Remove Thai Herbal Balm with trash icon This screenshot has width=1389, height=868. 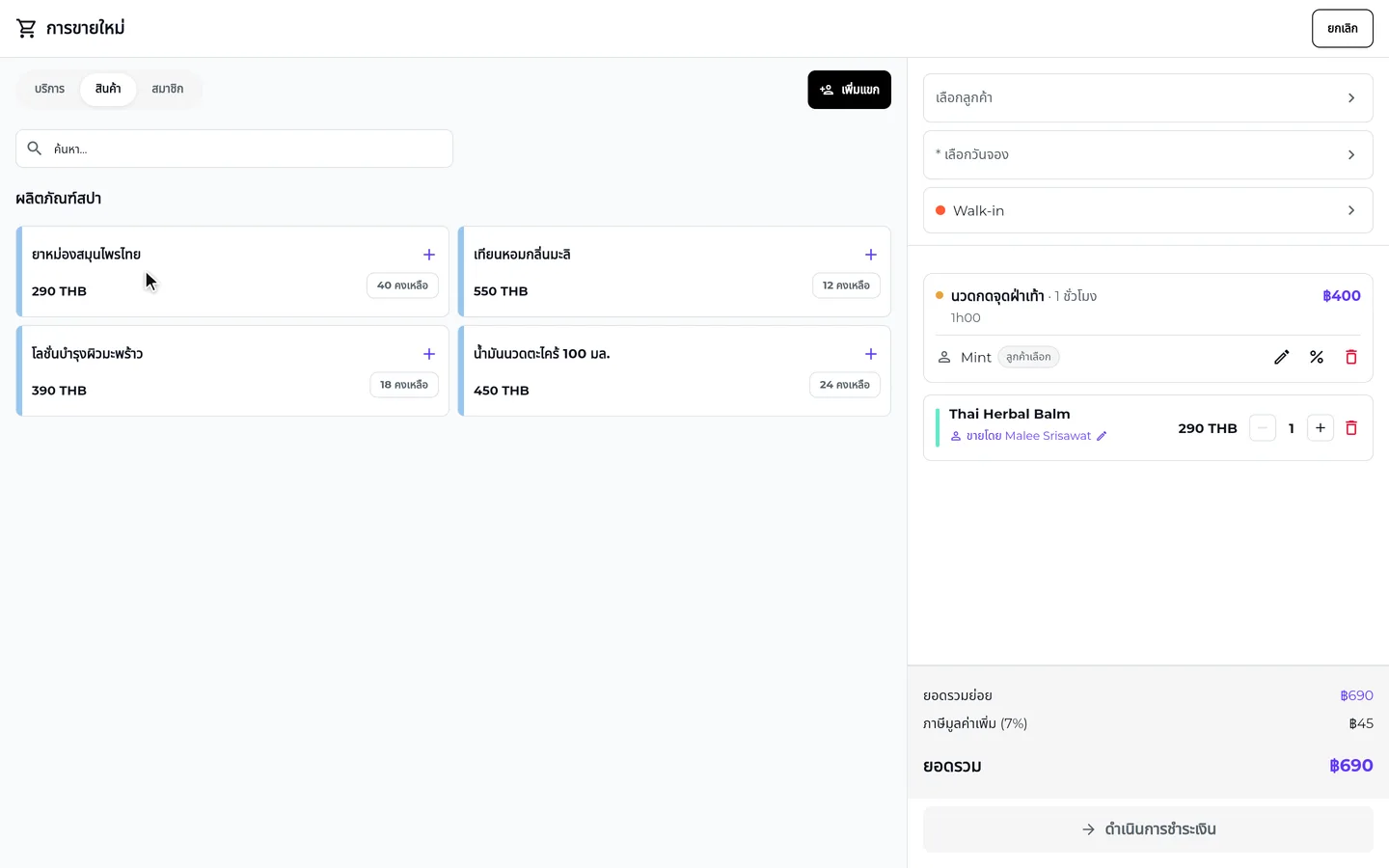point(1351,428)
